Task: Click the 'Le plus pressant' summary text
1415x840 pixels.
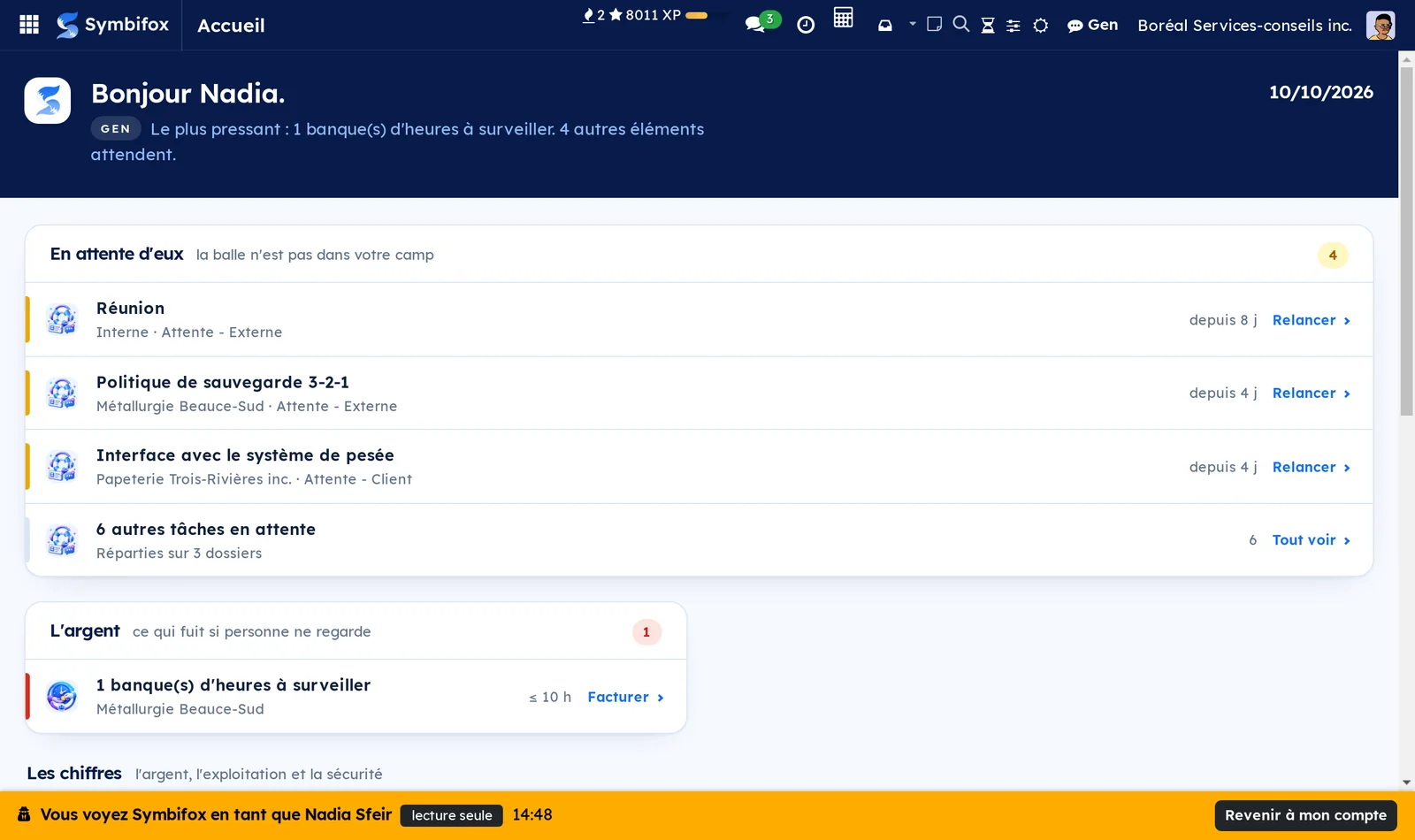Action: pyautogui.click(x=398, y=141)
